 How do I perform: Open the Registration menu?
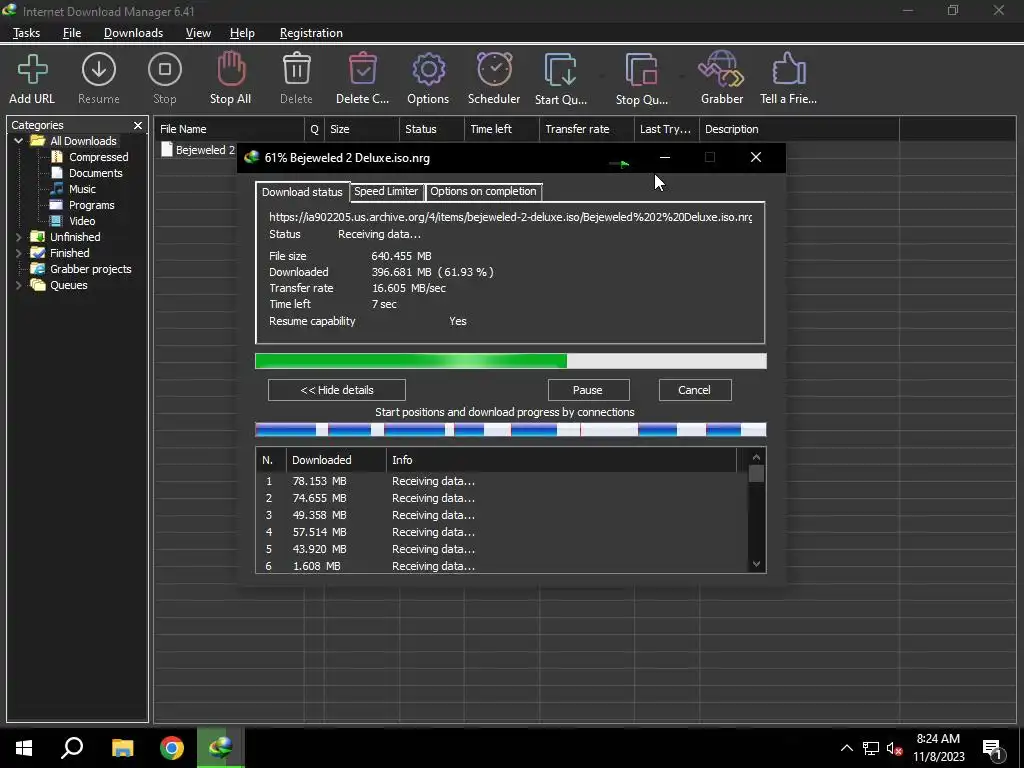tap(311, 33)
